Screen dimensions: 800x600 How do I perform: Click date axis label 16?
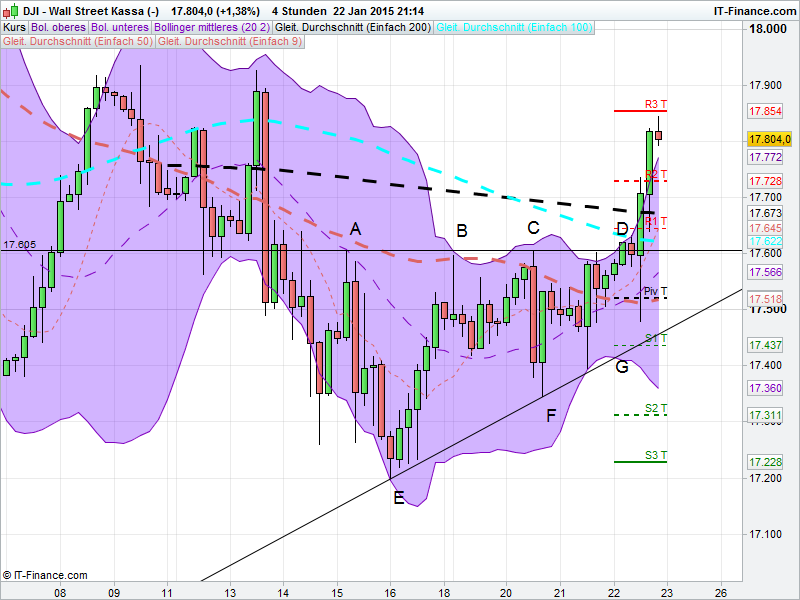[x=390, y=593]
